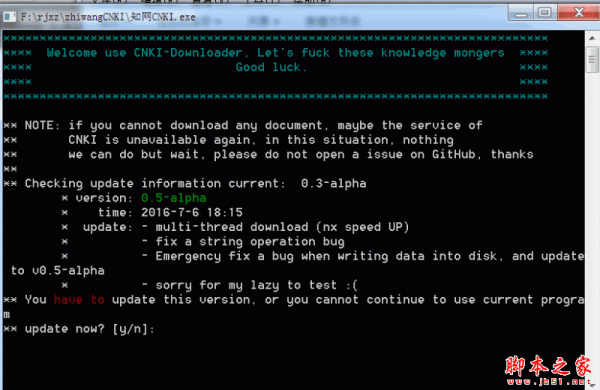Viewport: 600px width, 390px height.
Task: Minimize the CNKI.exe console window
Action: (x=520, y=13)
